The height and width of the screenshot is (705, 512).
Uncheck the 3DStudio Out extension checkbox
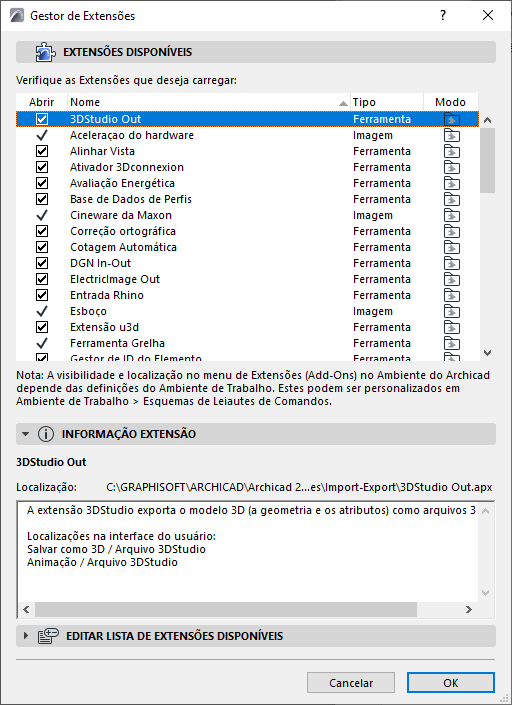(42, 119)
